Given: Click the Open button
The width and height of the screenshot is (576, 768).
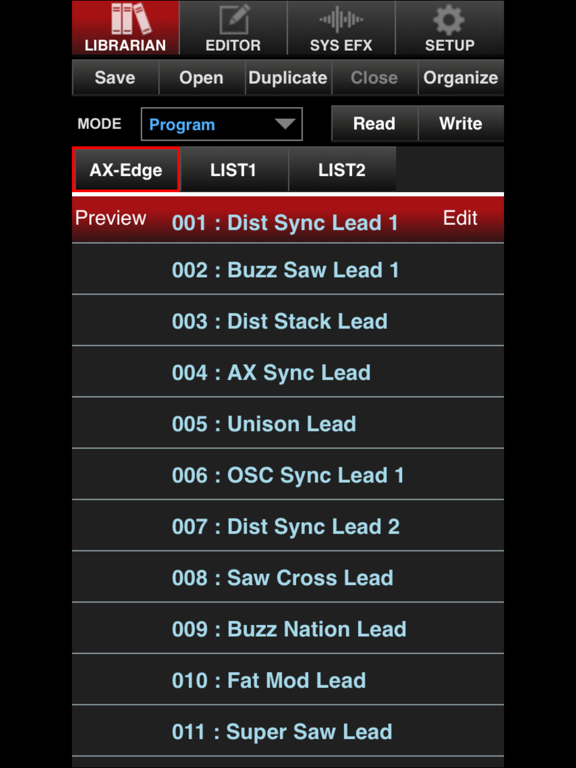Looking at the screenshot, I should (x=201, y=77).
